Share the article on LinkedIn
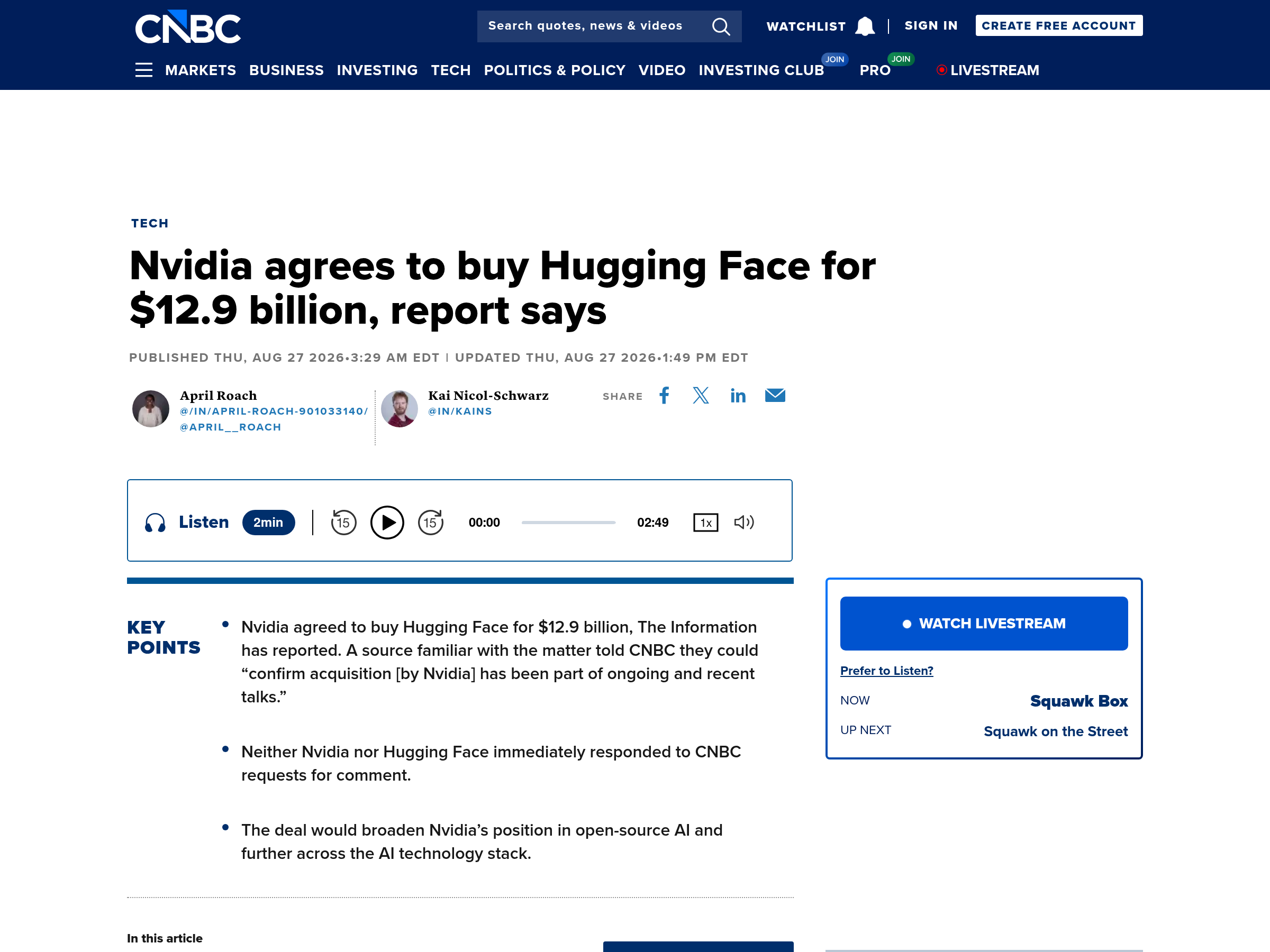The width and height of the screenshot is (1270, 952). tap(738, 396)
